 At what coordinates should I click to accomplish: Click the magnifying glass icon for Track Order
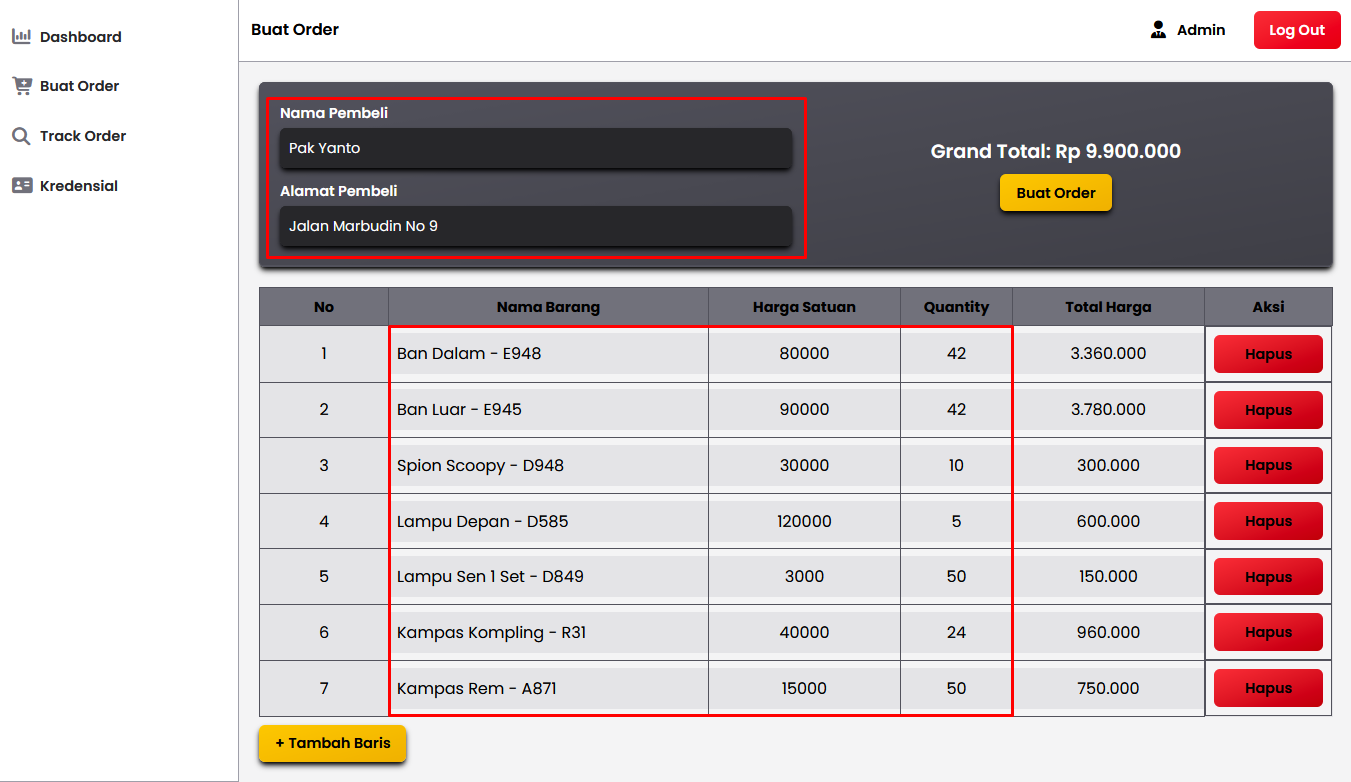[20, 136]
